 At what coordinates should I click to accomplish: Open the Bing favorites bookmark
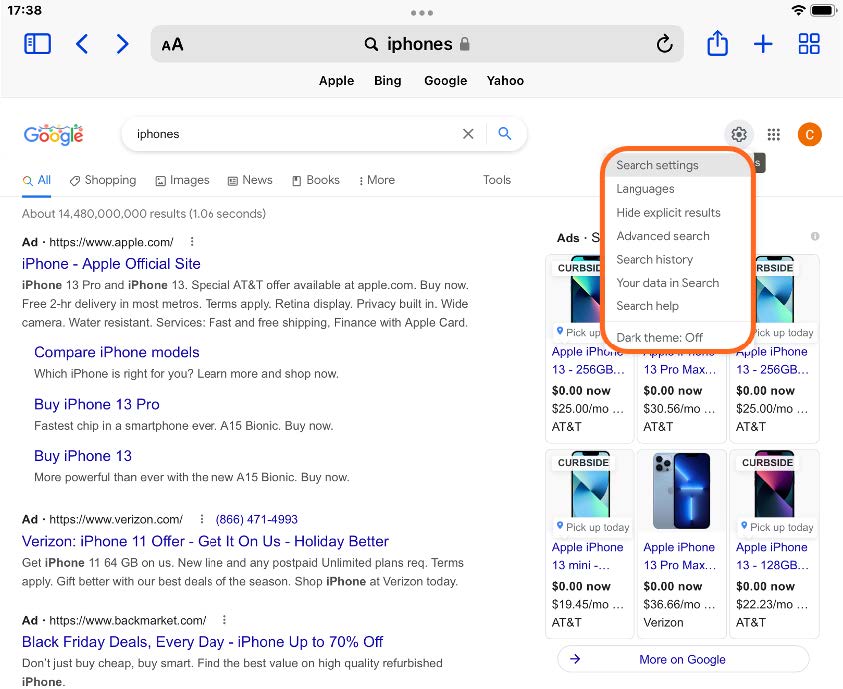pos(388,81)
